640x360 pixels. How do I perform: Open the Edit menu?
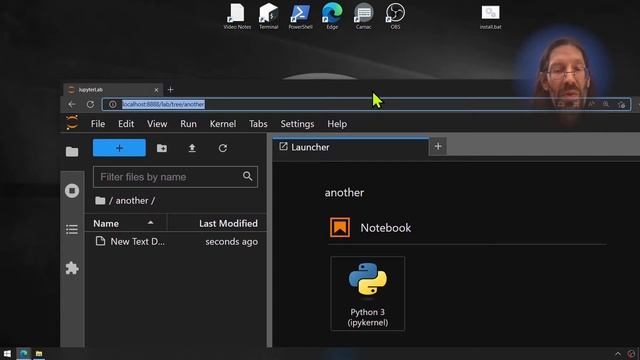pos(126,124)
